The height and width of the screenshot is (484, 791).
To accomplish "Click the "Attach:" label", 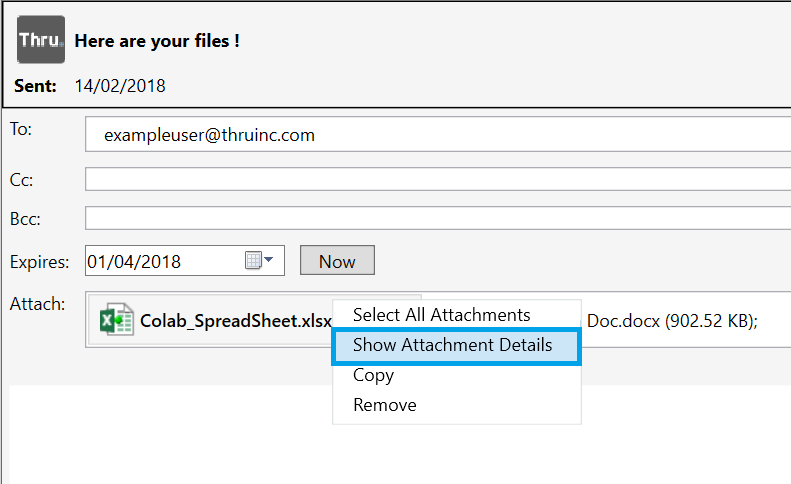I will (37, 302).
